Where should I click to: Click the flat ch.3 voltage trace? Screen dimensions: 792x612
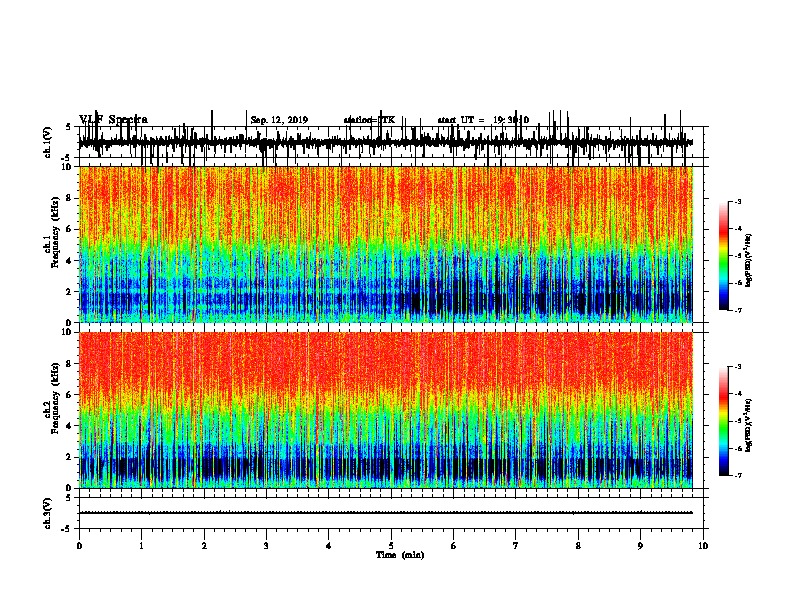[386, 513]
